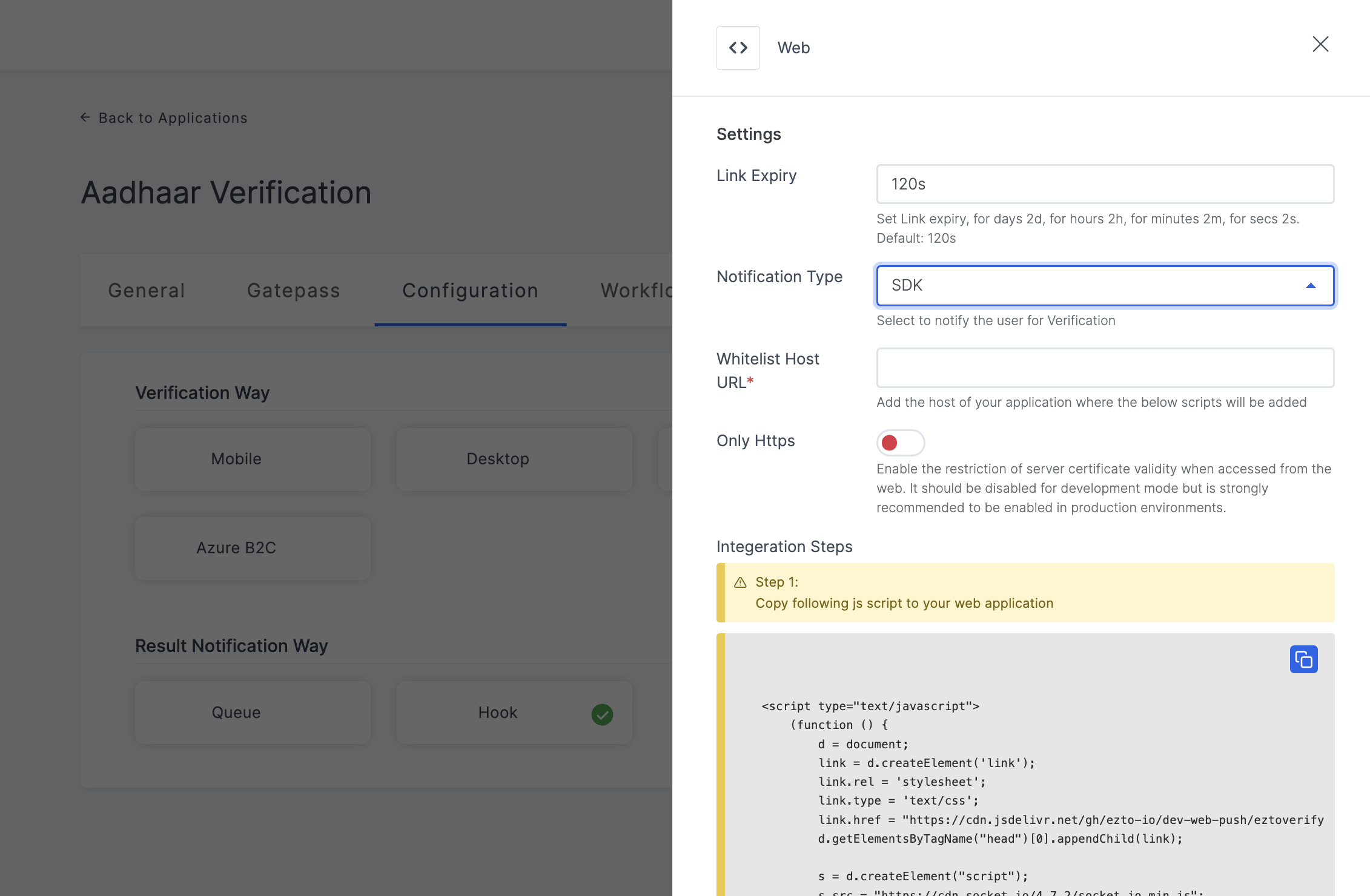Choose the Azure B2C verification option
Viewport: 1370px width, 896px height.
[253, 548]
